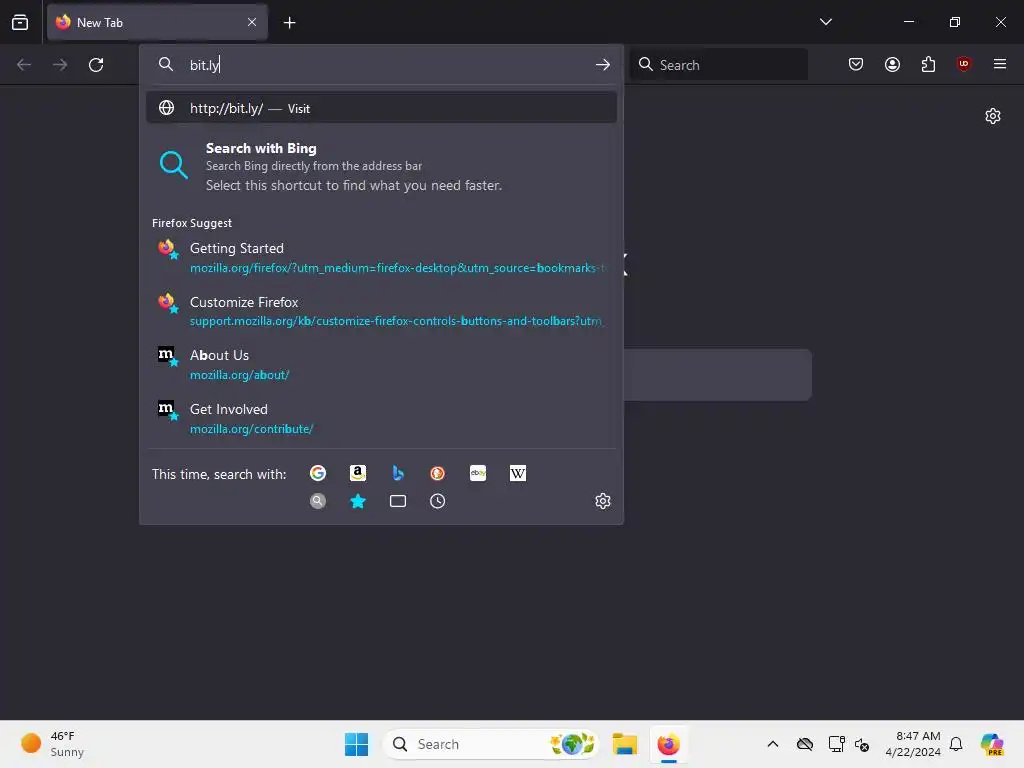
Task: Close the New Tab tab
Action: click(252, 22)
